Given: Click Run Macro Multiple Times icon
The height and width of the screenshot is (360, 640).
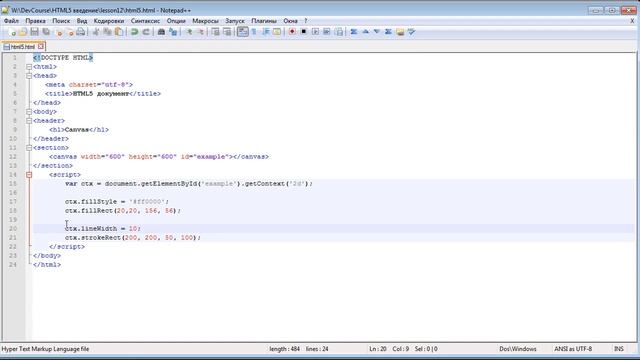Looking at the screenshot, I should tap(327, 32).
